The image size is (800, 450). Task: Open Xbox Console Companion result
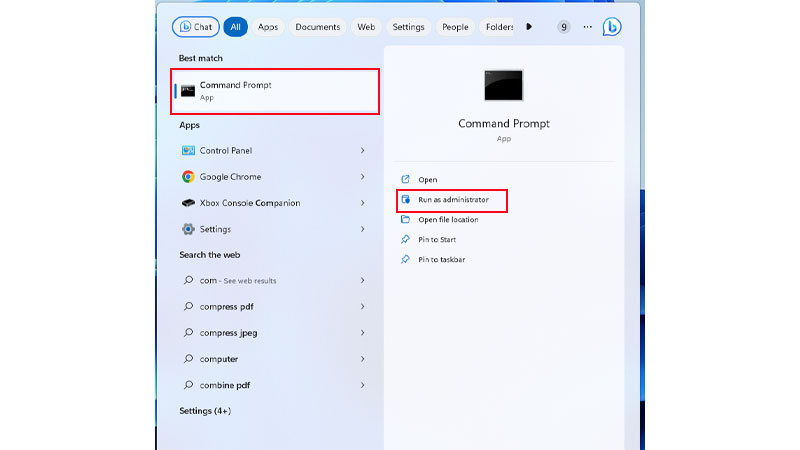click(x=274, y=203)
